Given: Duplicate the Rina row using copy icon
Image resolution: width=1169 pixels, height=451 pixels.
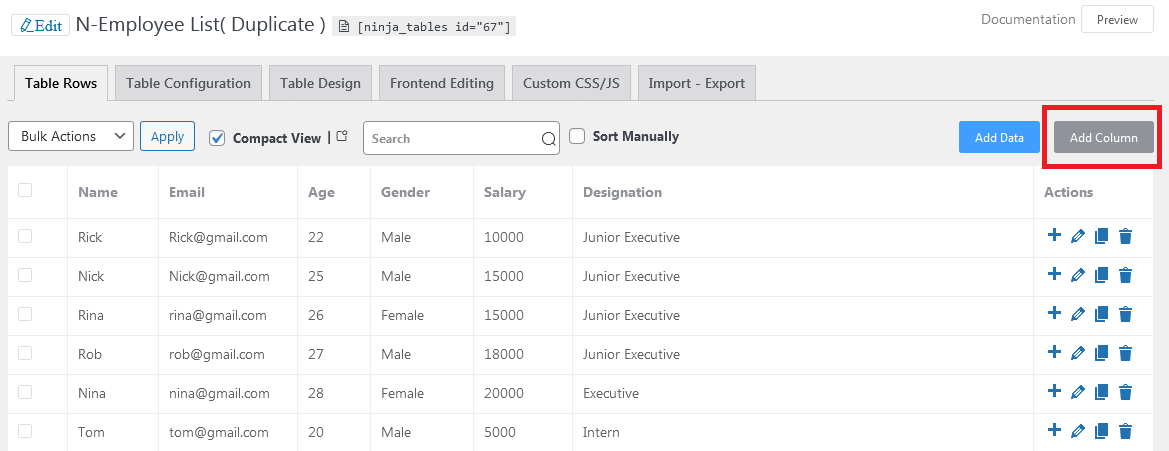Looking at the screenshot, I should click(x=1101, y=315).
